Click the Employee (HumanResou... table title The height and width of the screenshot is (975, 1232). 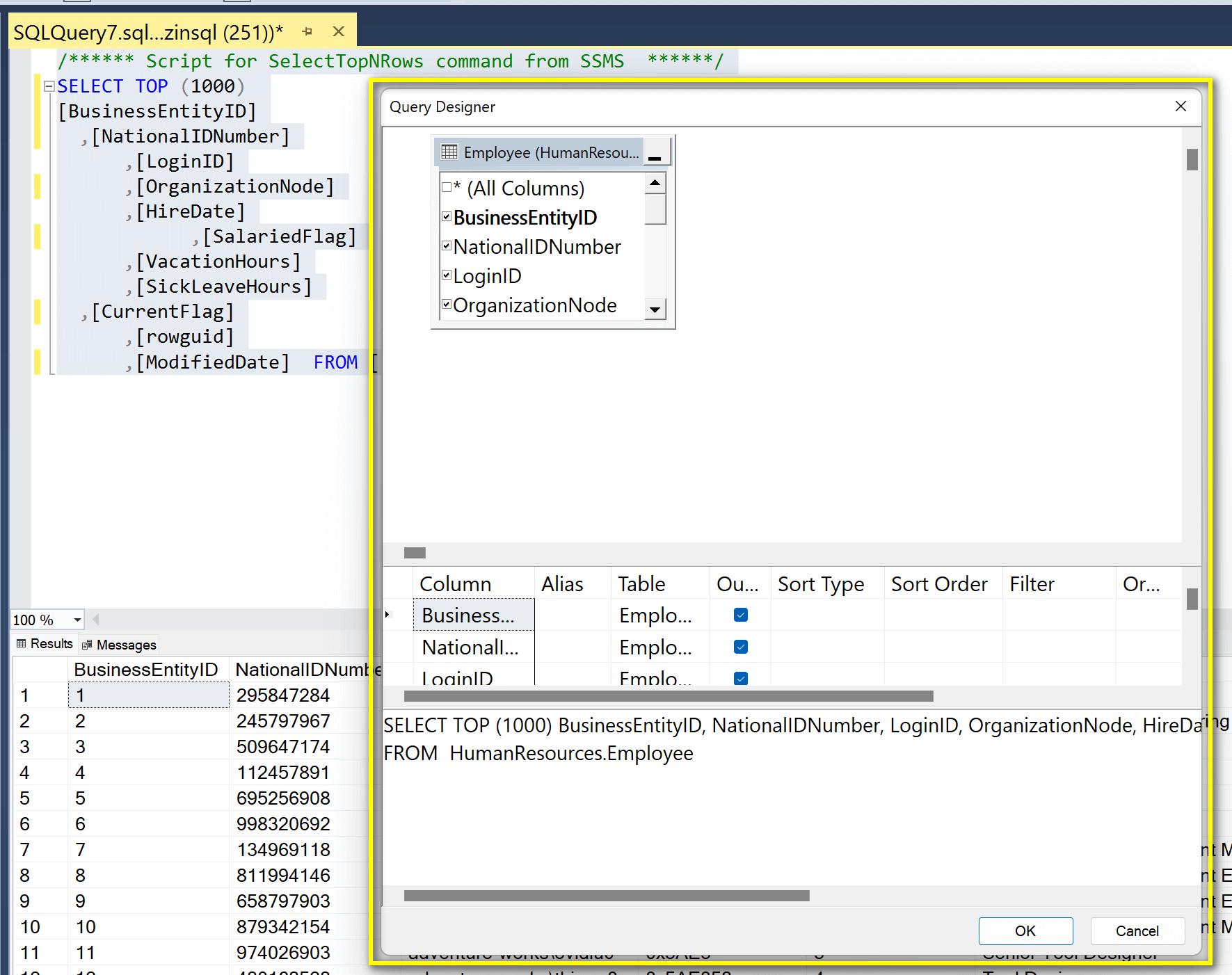[x=551, y=152]
